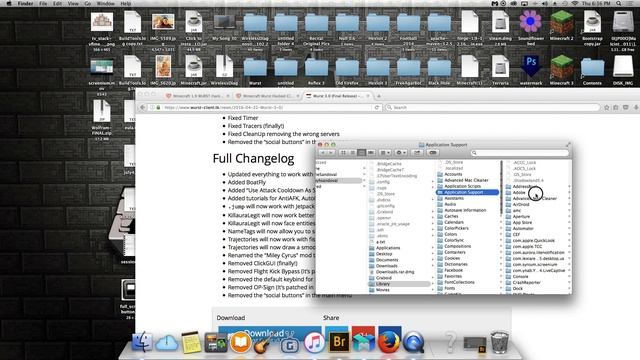Open the Finder menu in menu bar
Screen dimensions: 640x360
tap(25, 3)
